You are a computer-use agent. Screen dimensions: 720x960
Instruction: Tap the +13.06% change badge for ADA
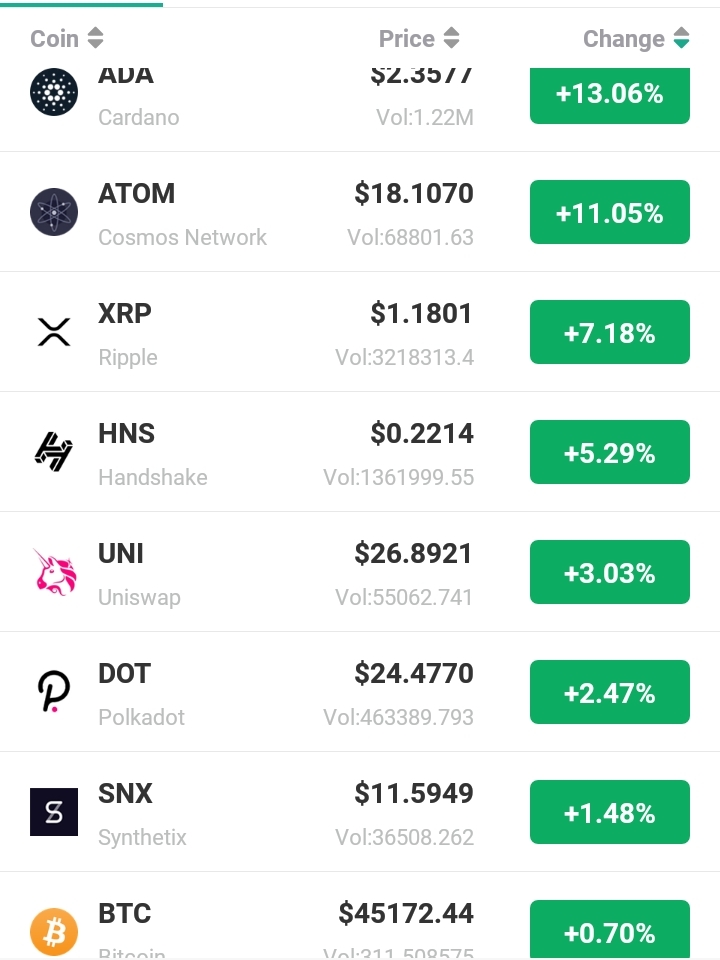[610, 96]
